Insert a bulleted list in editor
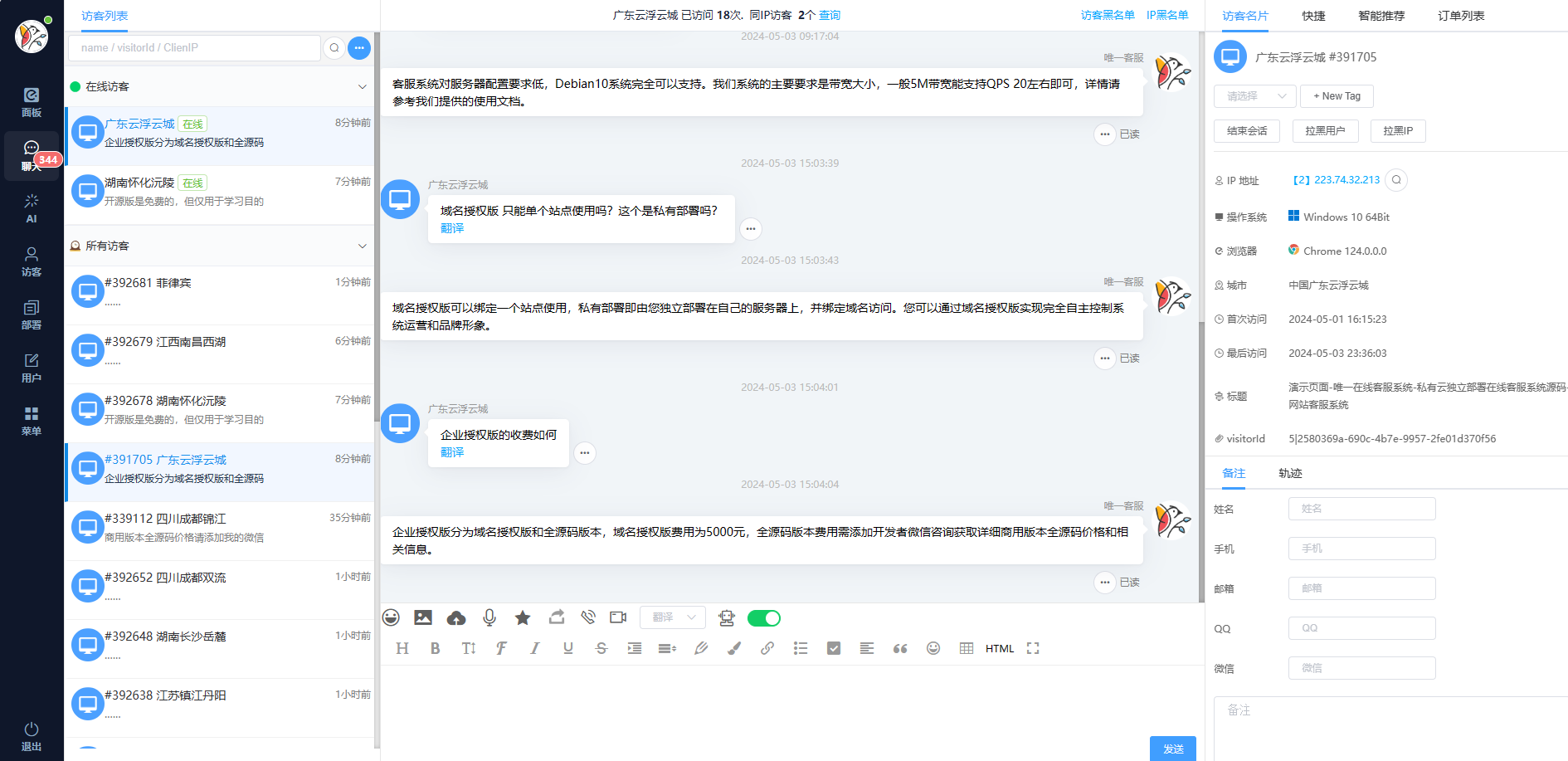The height and width of the screenshot is (761, 1568). click(x=801, y=648)
